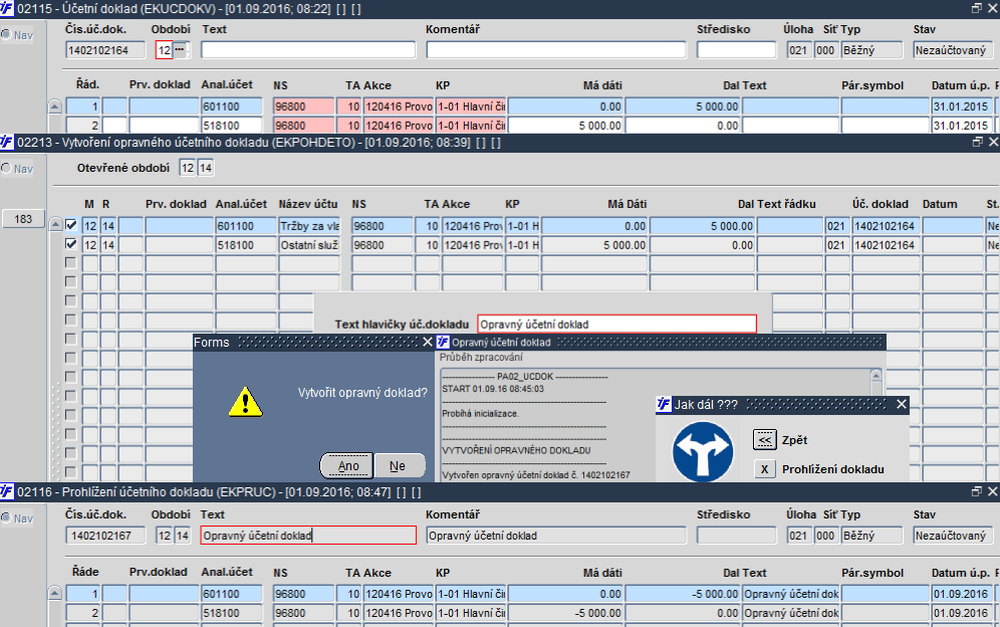Click the Zpět back arrow icon
The height and width of the screenshot is (627, 1000).
point(764,439)
